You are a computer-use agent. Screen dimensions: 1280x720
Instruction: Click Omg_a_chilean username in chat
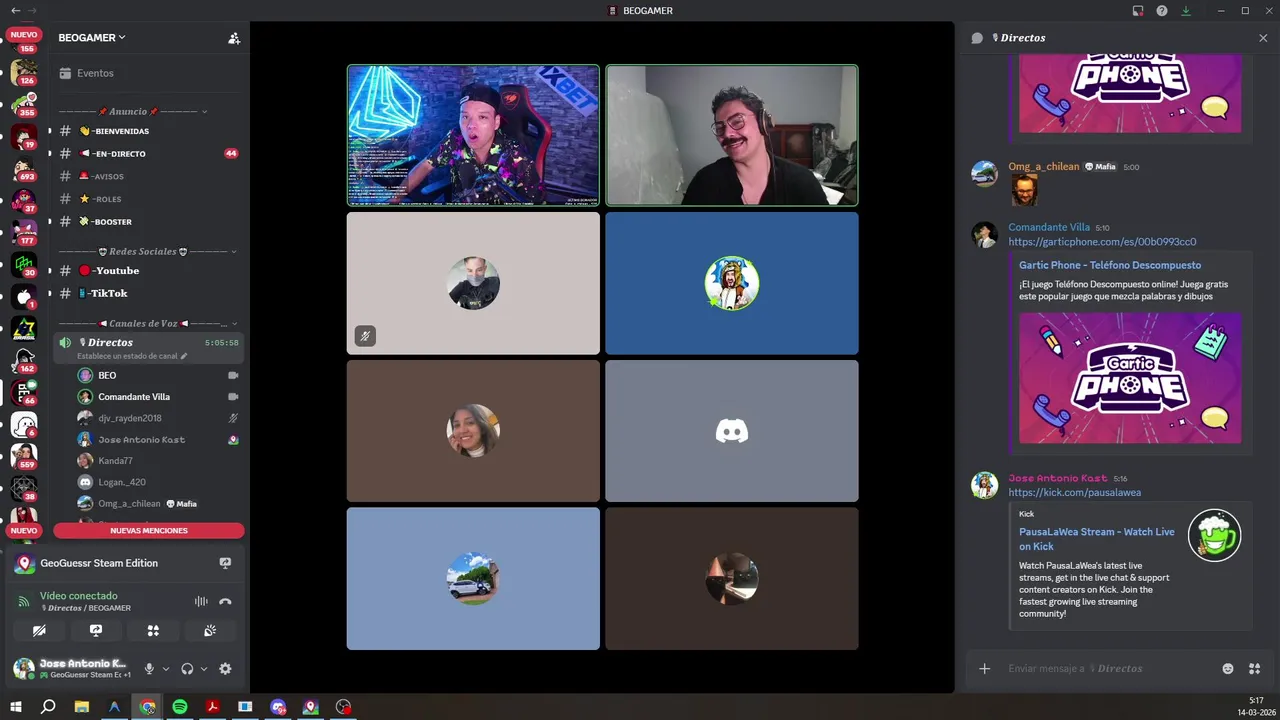pyautogui.click(x=1043, y=167)
